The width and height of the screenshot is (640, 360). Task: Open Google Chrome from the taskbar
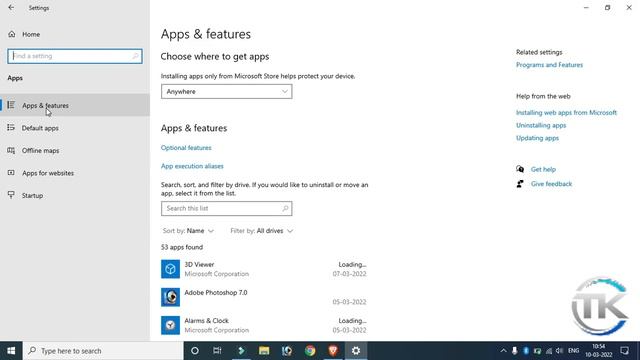point(310,351)
